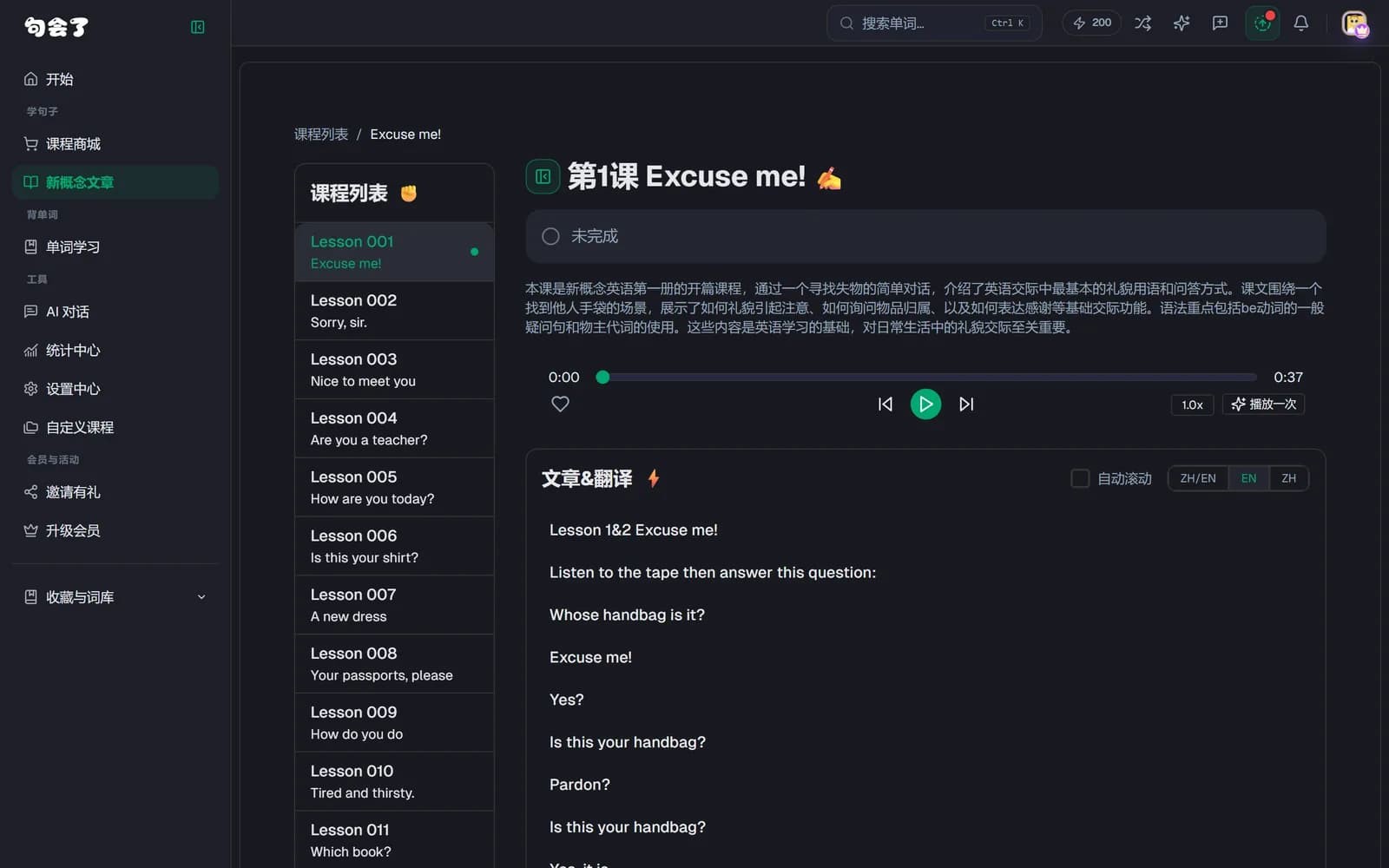Expand 收藏与词库 sidebar section
Viewport: 1389px width, 868px height.
[115, 597]
